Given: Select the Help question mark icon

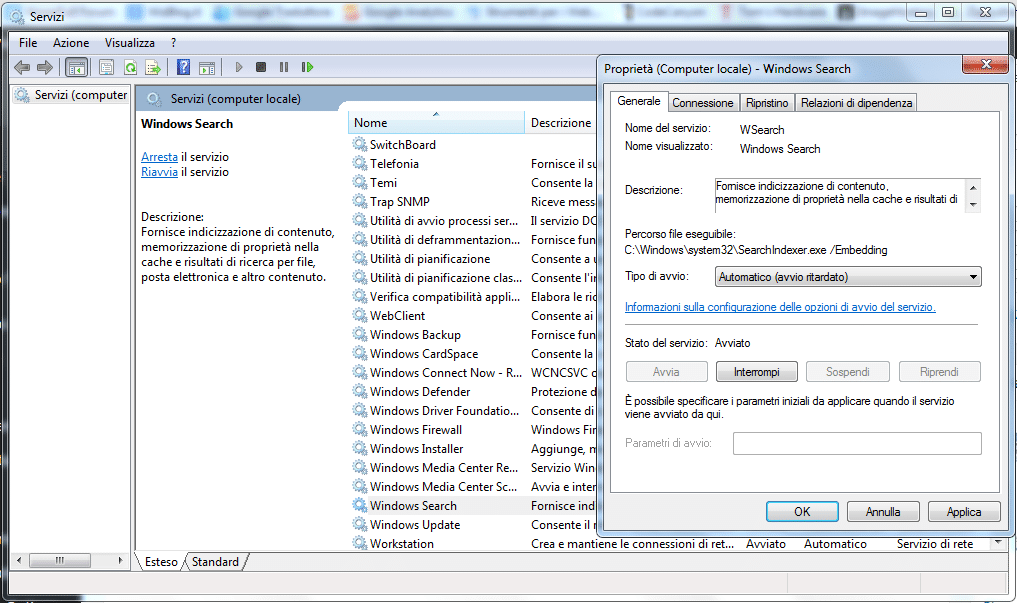Looking at the screenshot, I should [x=184, y=67].
